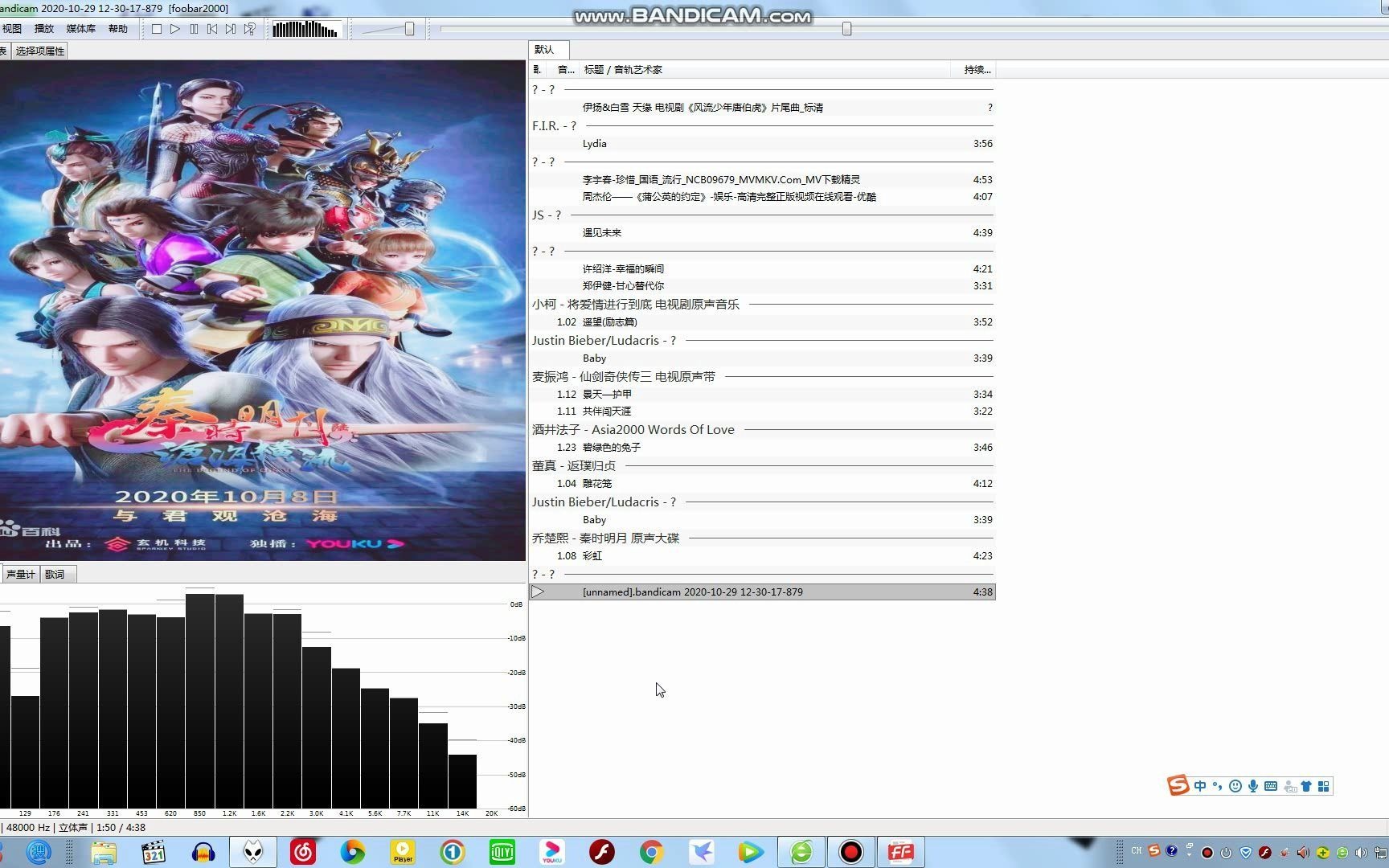The height and width of the screenshot is (868, 1389).
Task: Select the playing [unnamed].bandicam track
Action: 761,592
